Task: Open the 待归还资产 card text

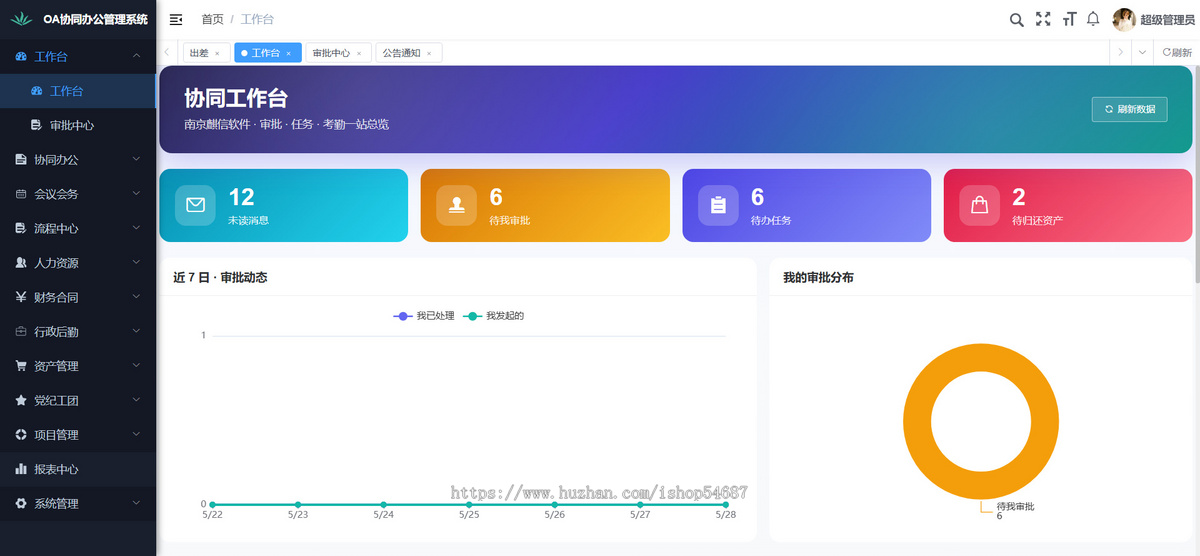Action: [1037, 220]
